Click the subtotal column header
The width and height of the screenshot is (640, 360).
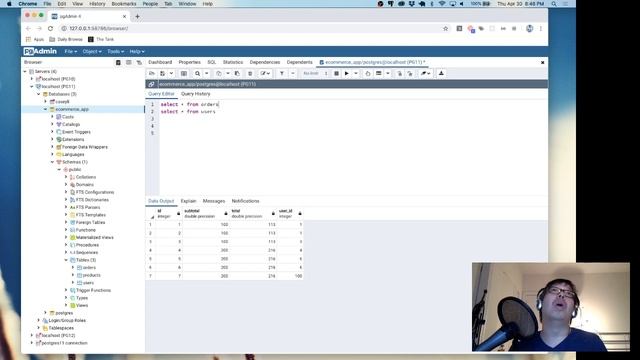click(x=205, y=213)
